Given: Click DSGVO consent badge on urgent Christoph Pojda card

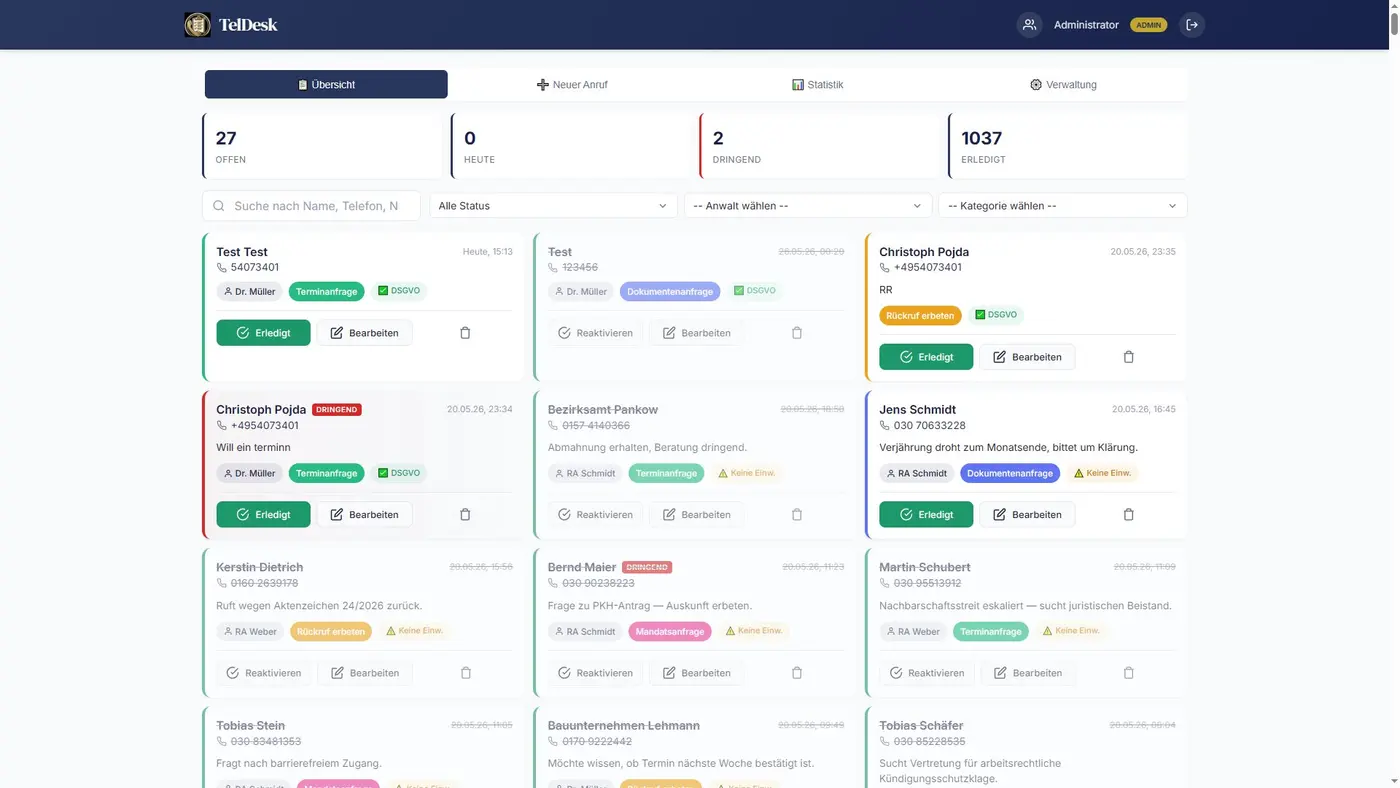Looking at the screenshot, I should click(399, 473).
